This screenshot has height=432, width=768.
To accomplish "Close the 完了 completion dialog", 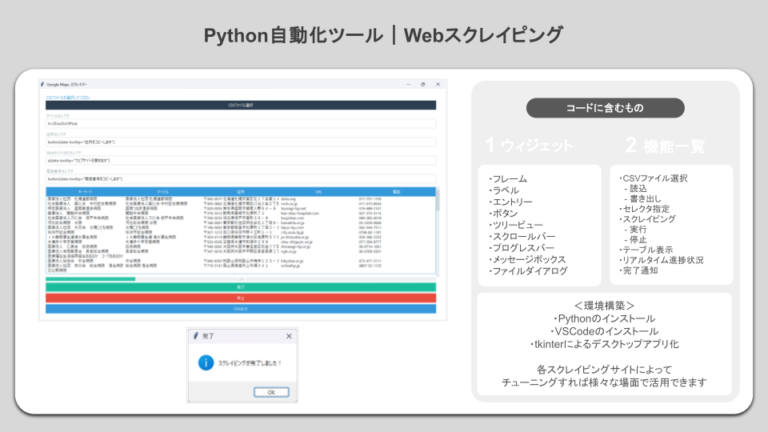I will (x=289, y=337).
